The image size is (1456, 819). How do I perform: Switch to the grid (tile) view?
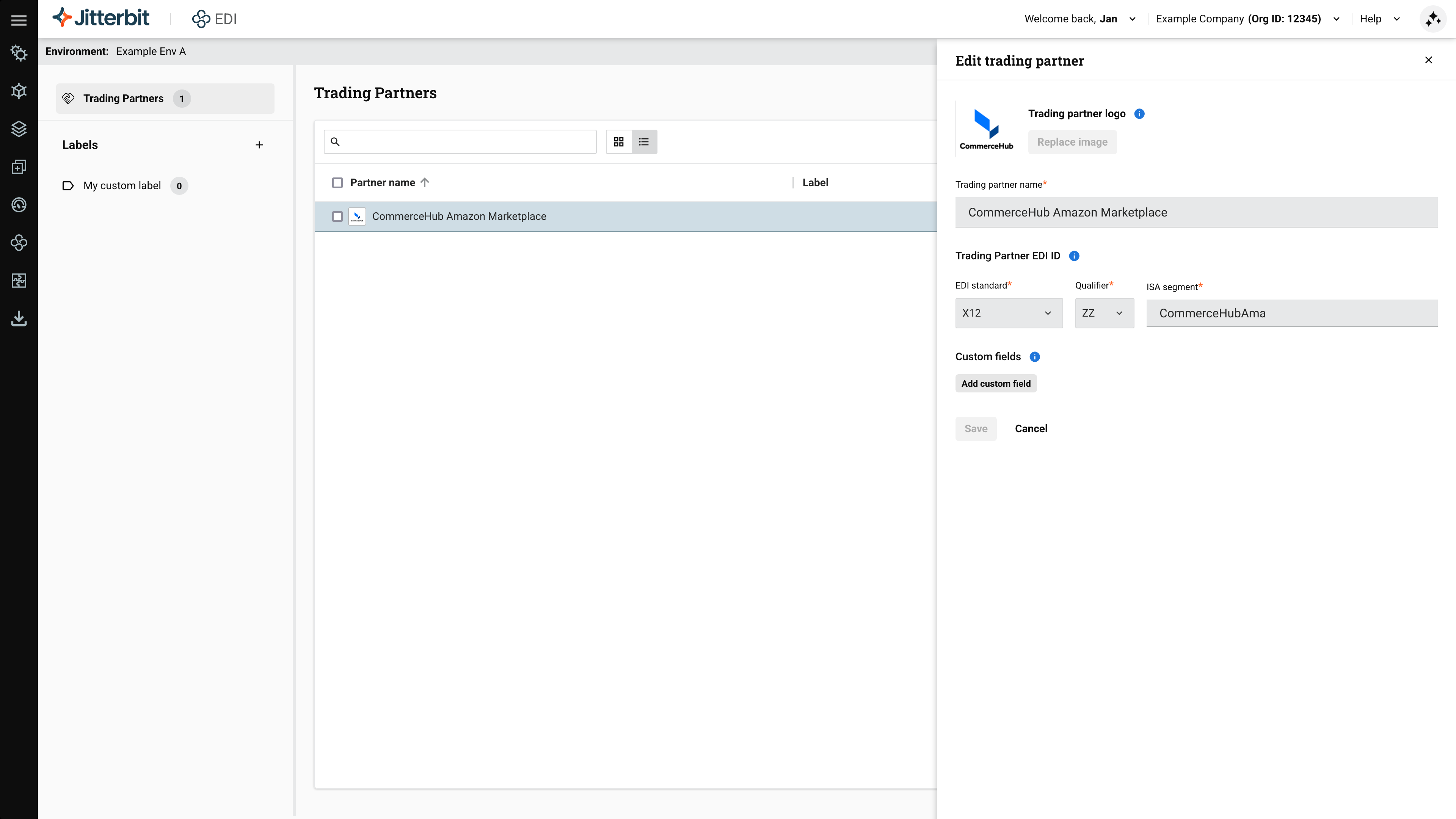pyautogui.click(x=618, y=142)
